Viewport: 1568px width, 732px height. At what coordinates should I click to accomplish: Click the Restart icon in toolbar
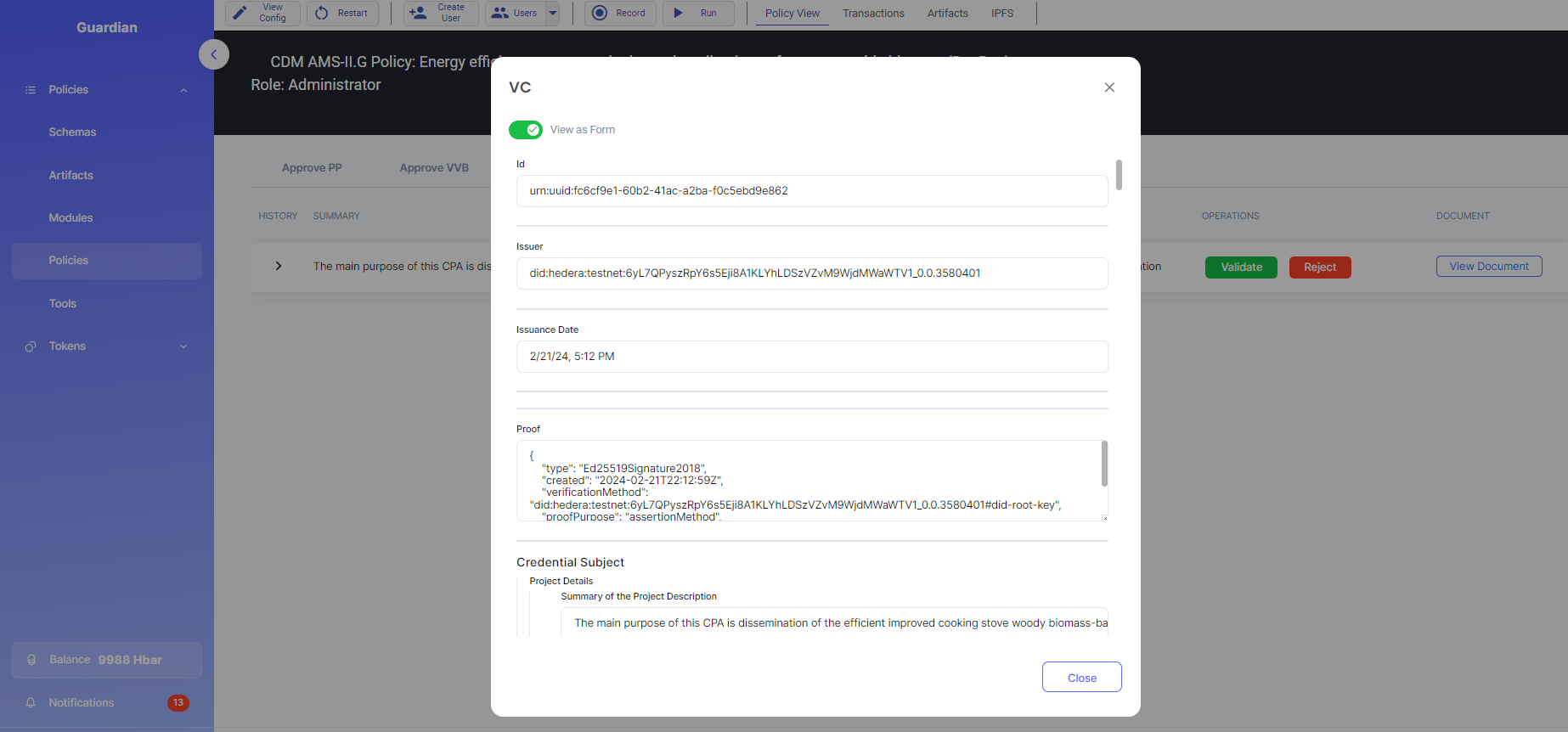[x=322, y=13]
